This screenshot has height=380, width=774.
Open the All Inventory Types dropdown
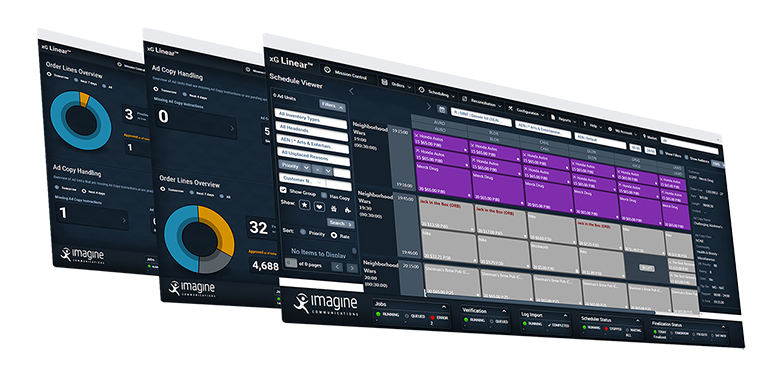click(x=310, y=119)
